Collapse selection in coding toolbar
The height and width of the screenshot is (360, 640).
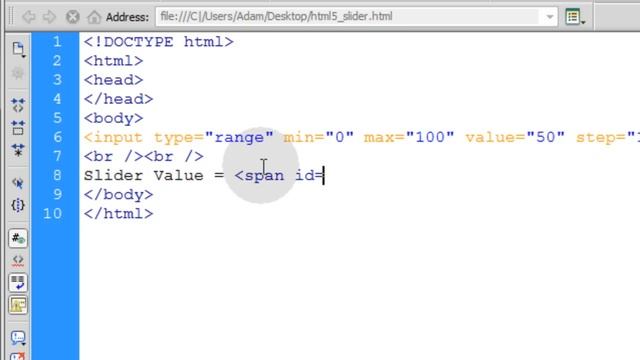pyautogui.click(x=18, y=127)
